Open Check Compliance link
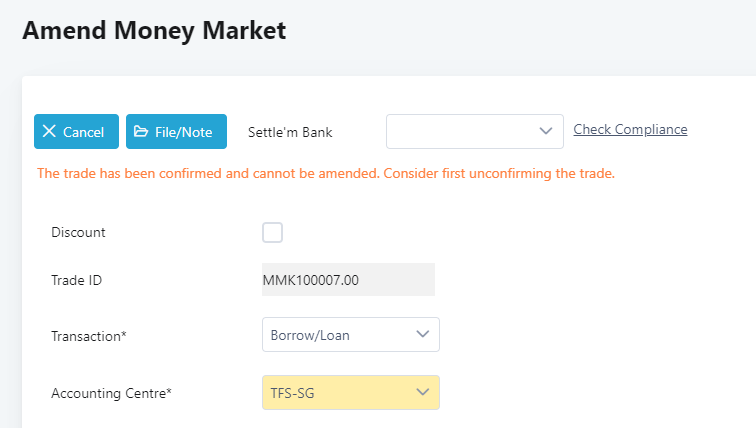The image size is (756, 428). pos(630,129)
